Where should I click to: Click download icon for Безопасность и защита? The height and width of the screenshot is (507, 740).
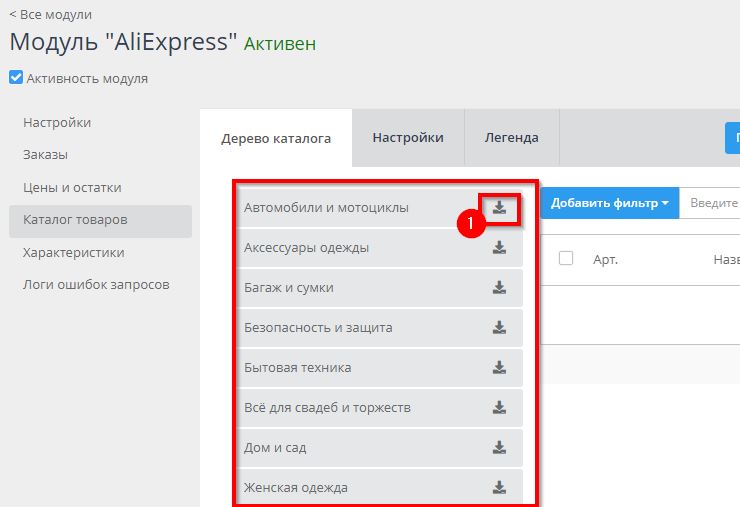(499, 328)
